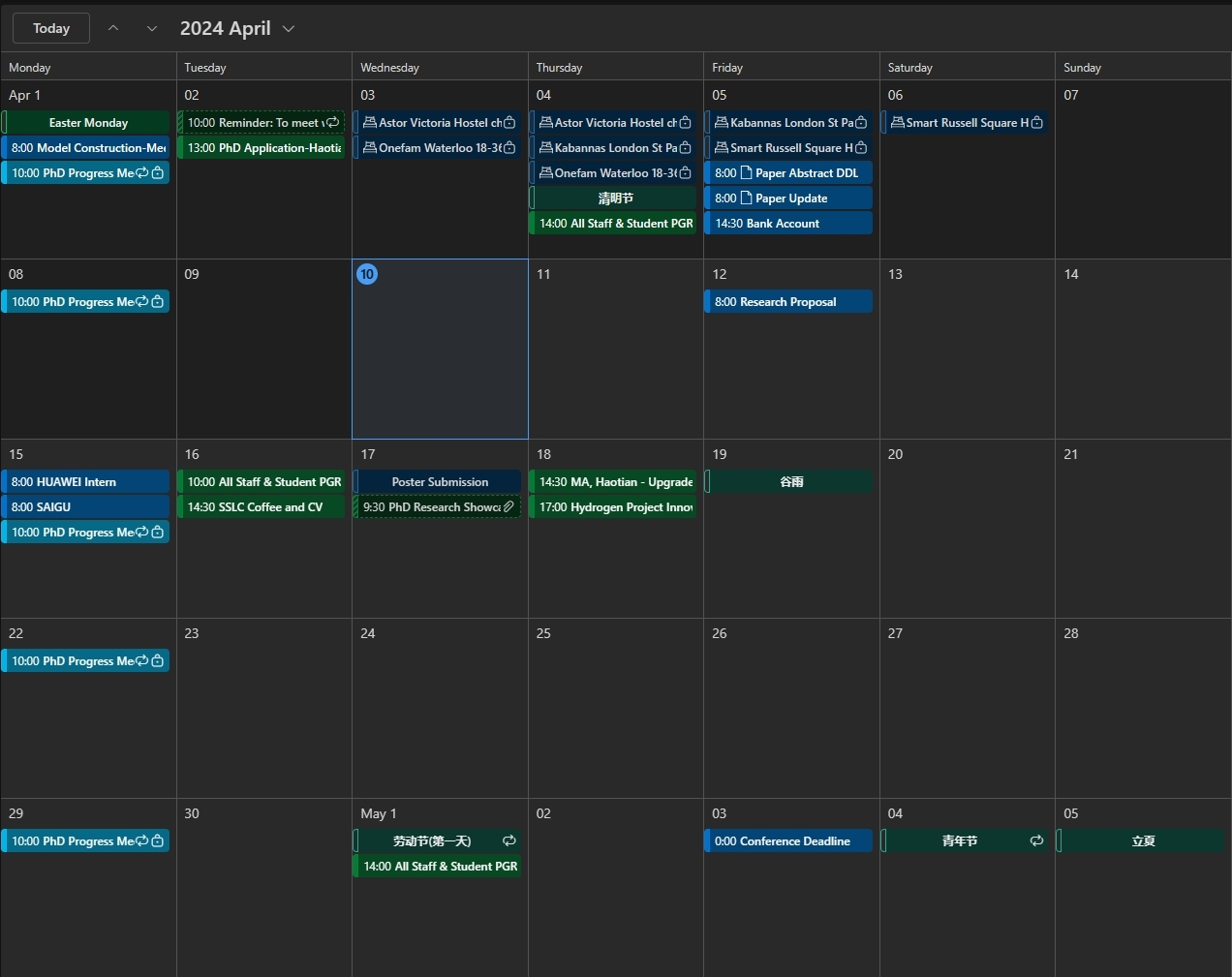Screen dimensions: 1232x977
Task: Click document icon on Paper Update event
Action: coord(746,198)
